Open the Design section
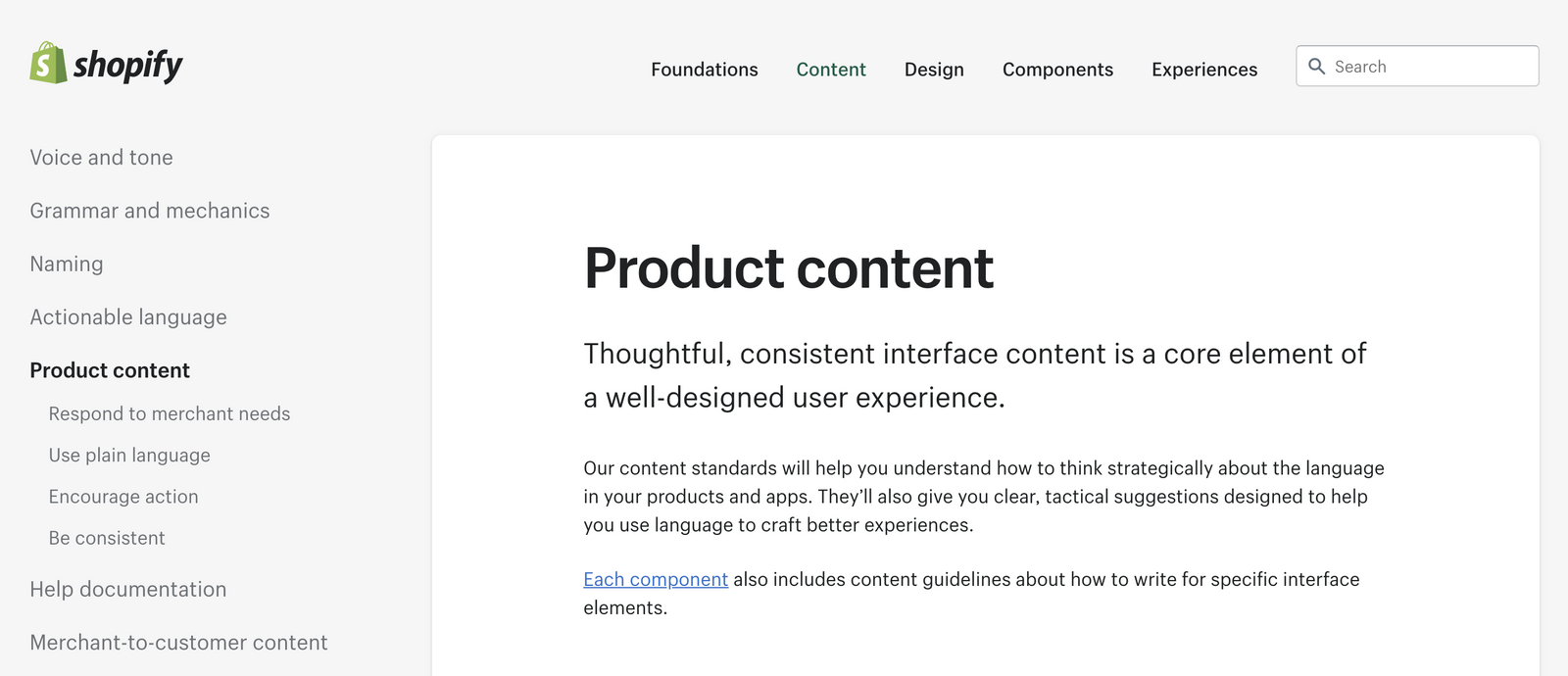 click(934, 70)
